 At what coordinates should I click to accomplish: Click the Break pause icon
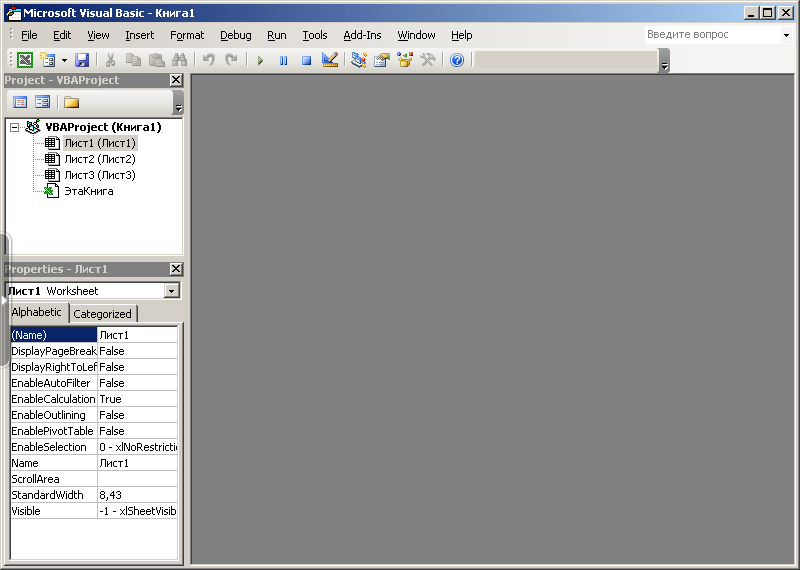(x=283, y=60)
